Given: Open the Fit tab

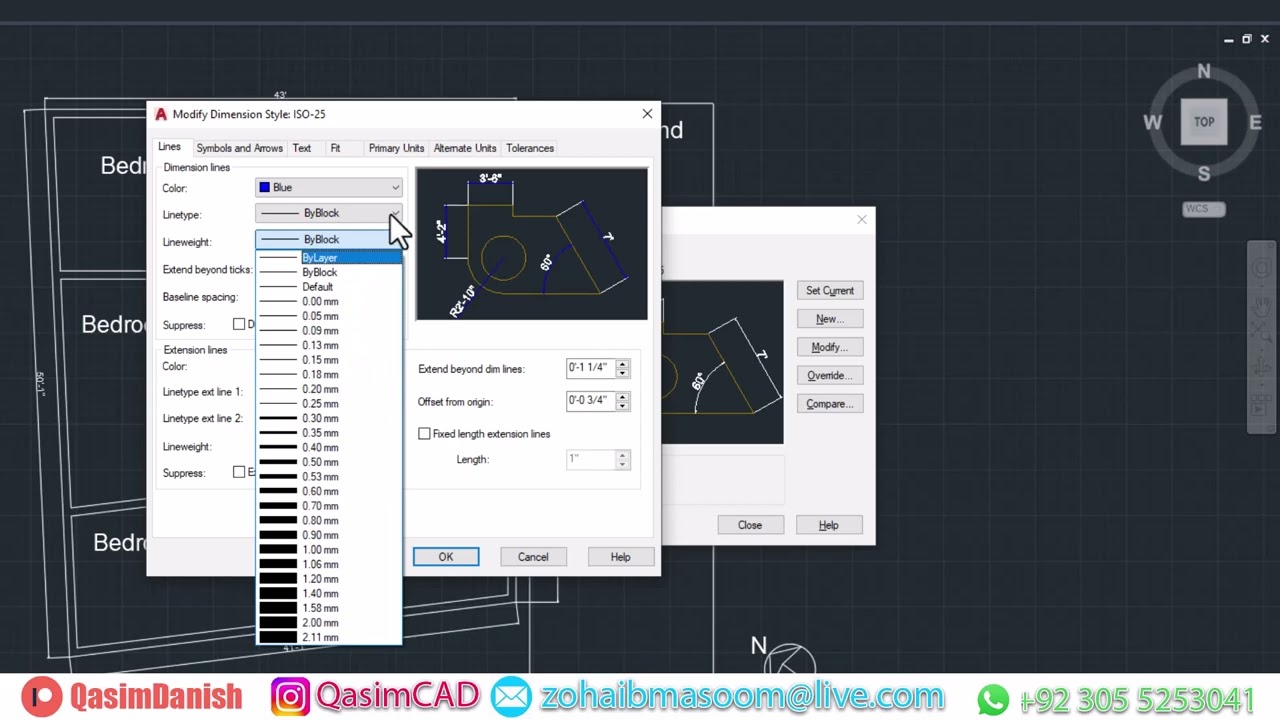Looking at the screenshot, I should click(x=335, y=148).
